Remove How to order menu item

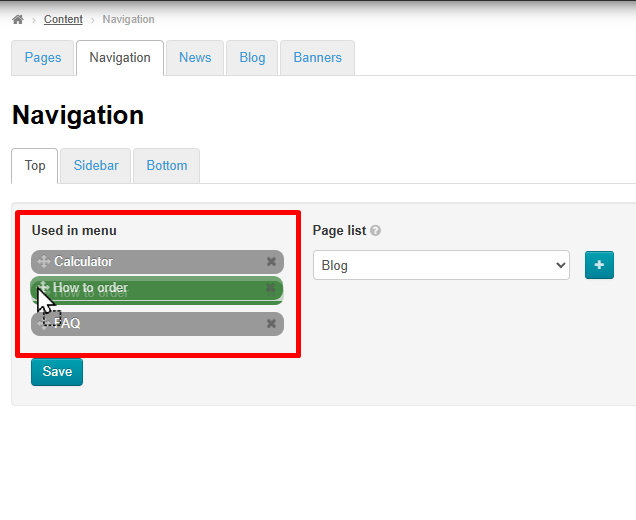click(x=270, y=288)
